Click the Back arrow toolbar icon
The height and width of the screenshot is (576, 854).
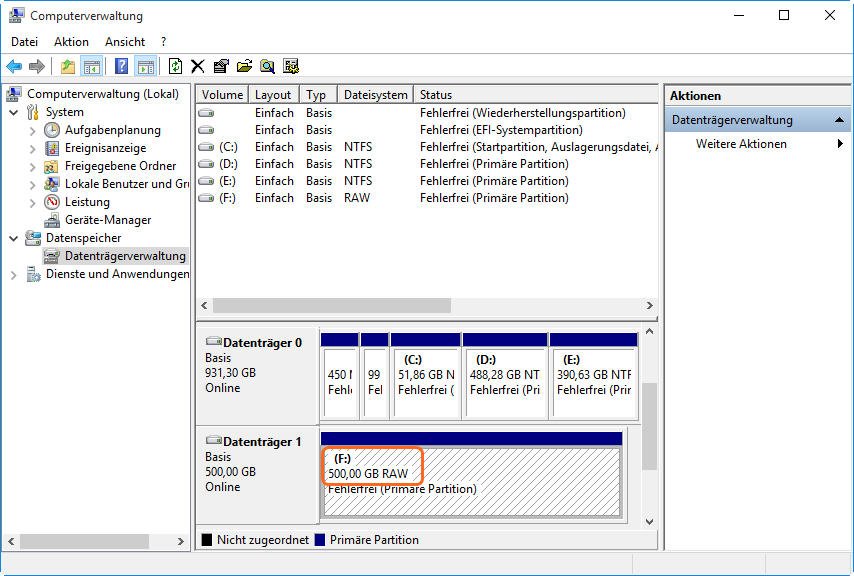click(14, 67)
